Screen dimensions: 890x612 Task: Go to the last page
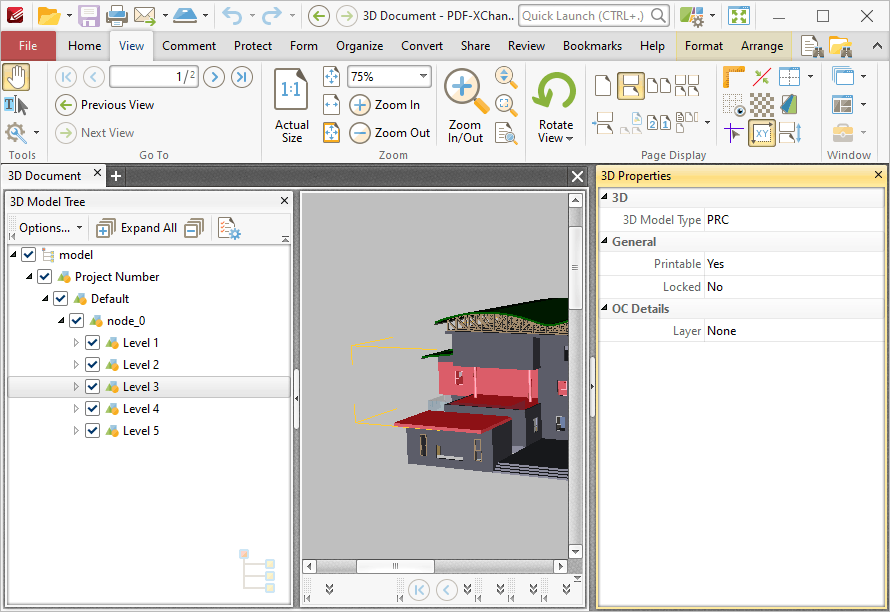pos(242,77)
